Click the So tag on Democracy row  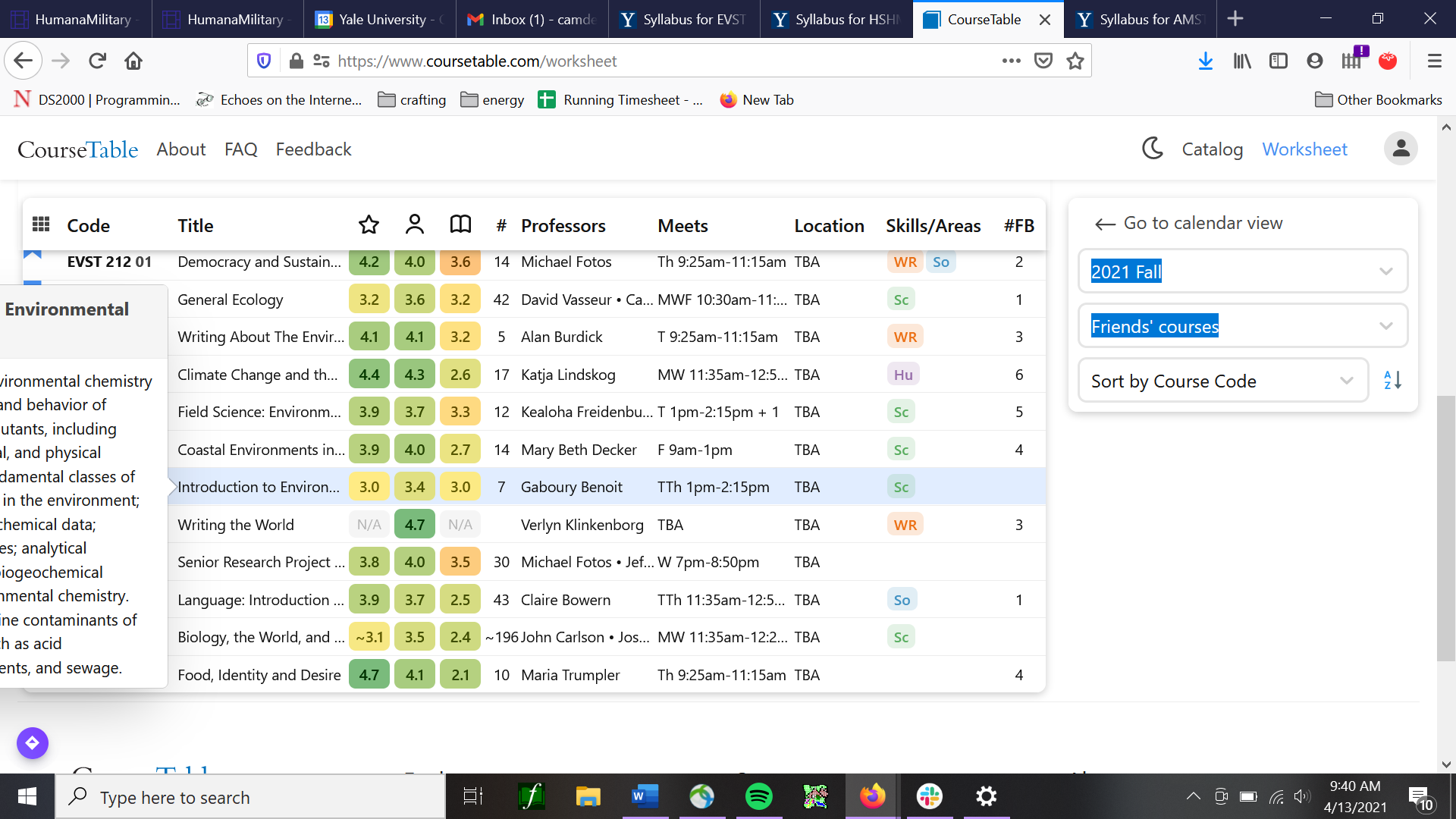pos(940,262)
